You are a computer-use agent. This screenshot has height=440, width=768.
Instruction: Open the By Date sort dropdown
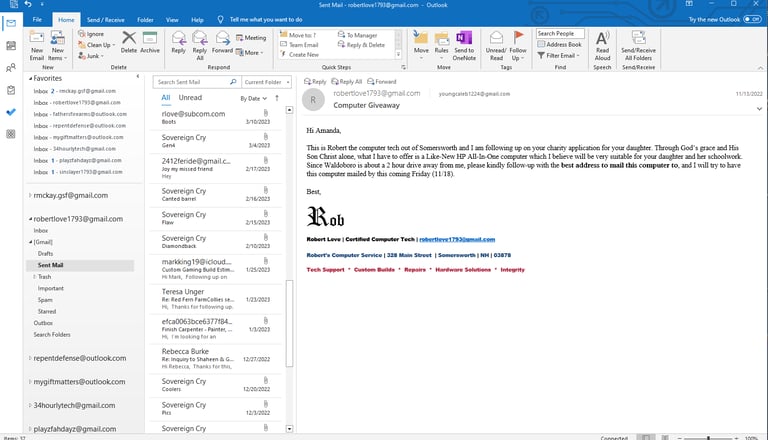253,98
